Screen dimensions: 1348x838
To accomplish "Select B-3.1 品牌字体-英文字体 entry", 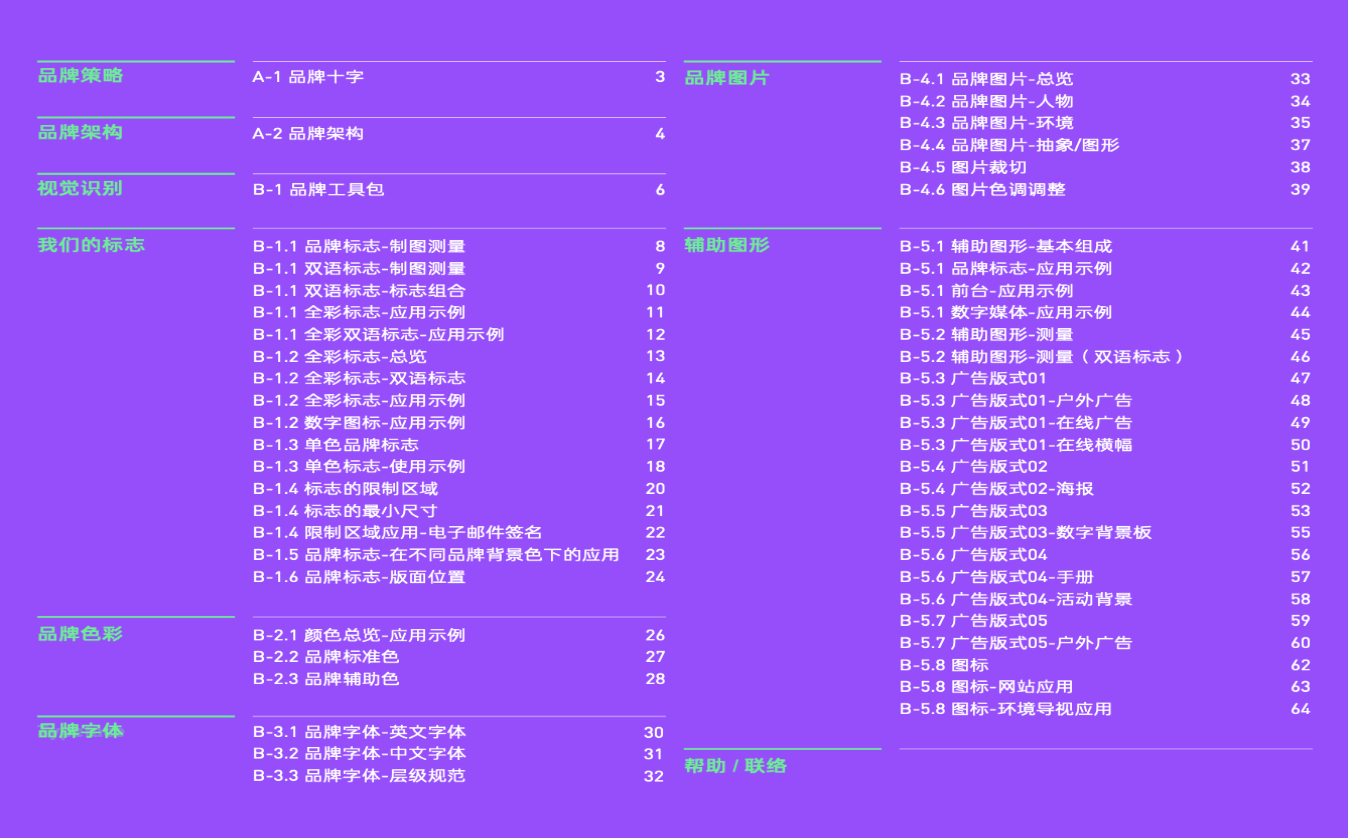I will coord(359,732).
